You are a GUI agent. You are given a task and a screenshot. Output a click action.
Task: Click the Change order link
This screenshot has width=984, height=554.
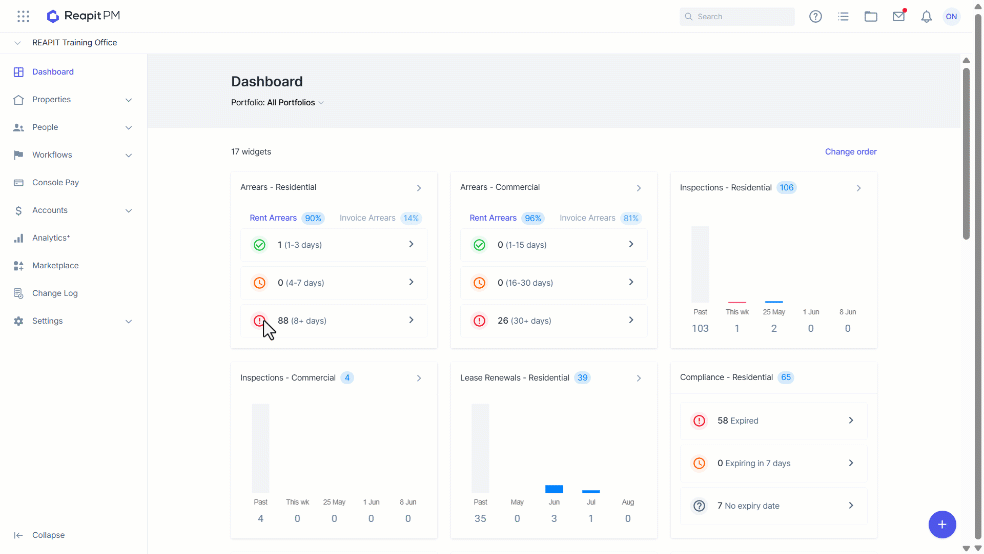[850, 152]
